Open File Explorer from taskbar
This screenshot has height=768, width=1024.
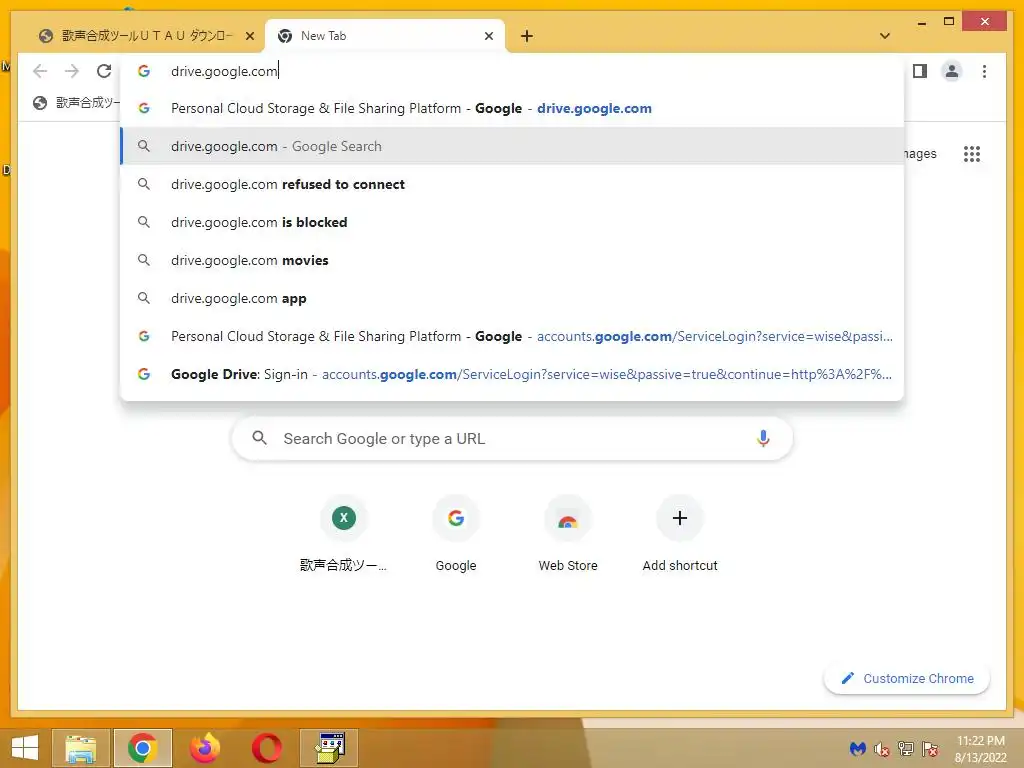[x=80, y=748]
